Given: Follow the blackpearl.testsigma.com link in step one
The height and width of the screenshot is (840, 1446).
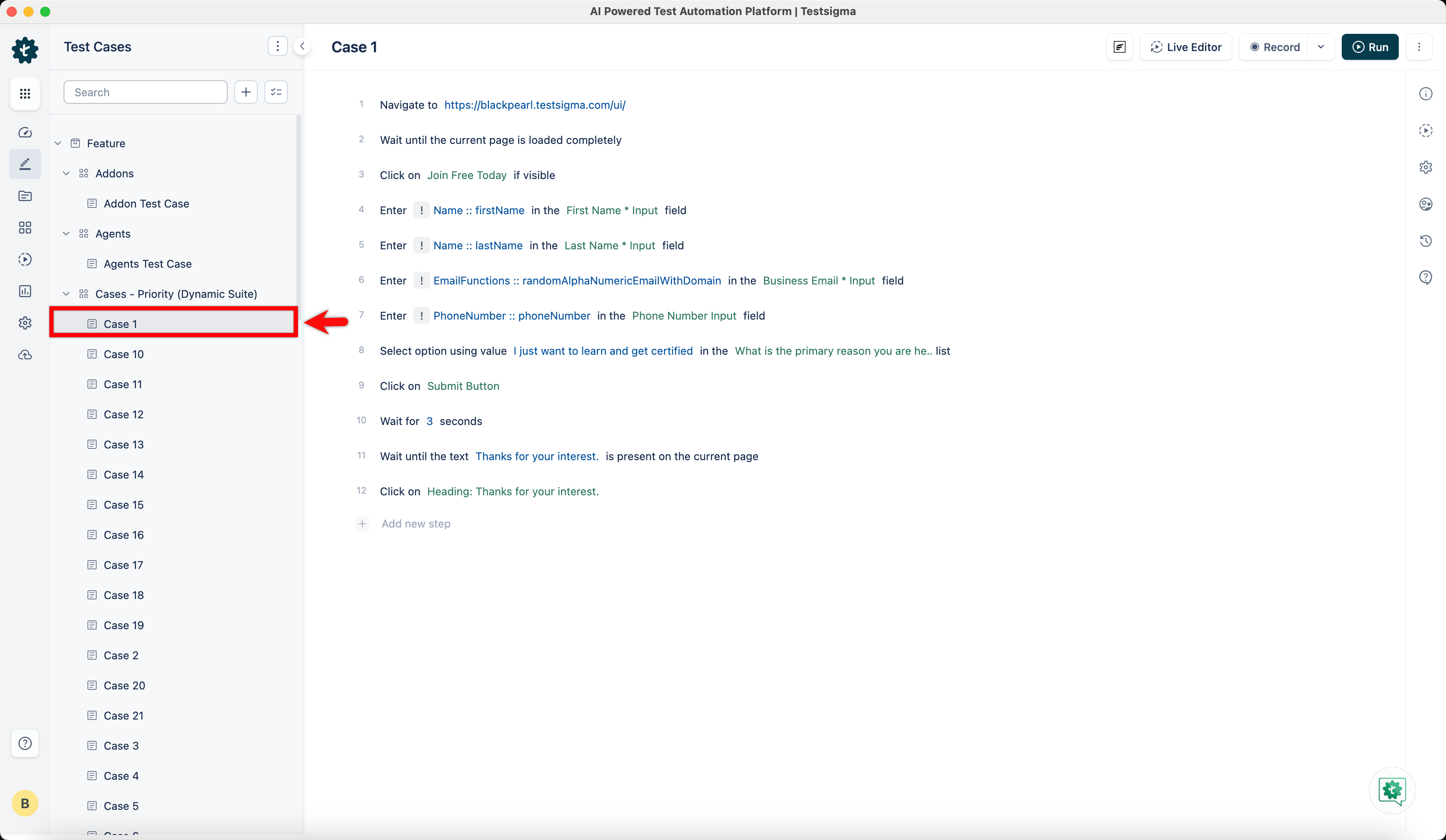Looking at the screenshot, I should pyautogui.click(x=535, y=105).
